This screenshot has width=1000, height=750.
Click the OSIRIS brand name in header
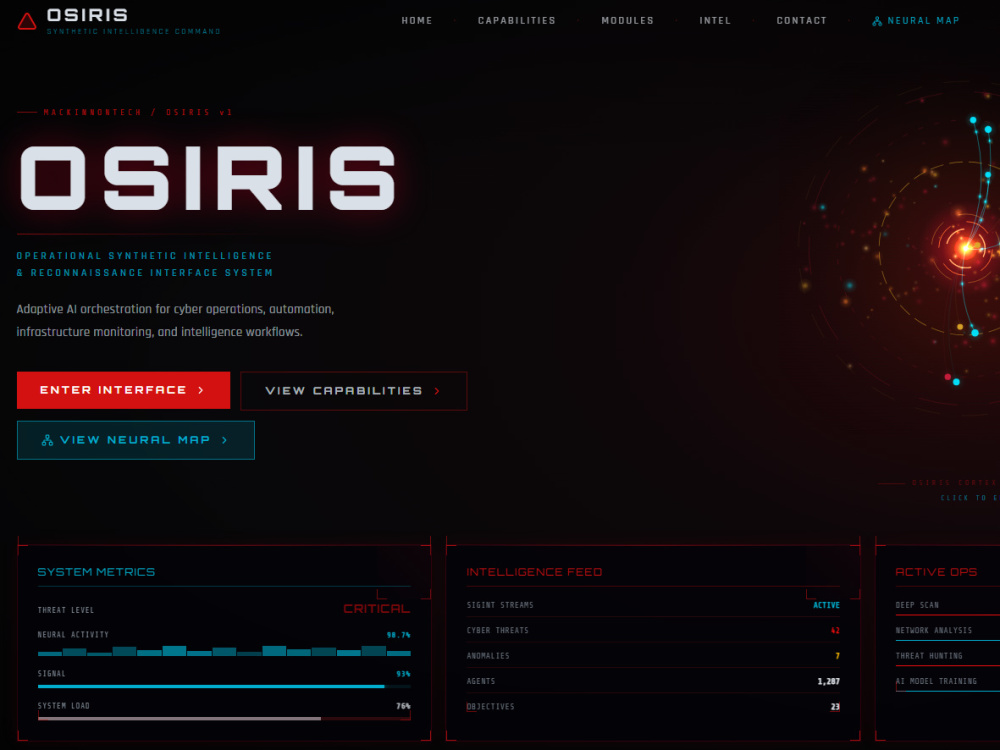pyautogui.click(x=87, y=15)
